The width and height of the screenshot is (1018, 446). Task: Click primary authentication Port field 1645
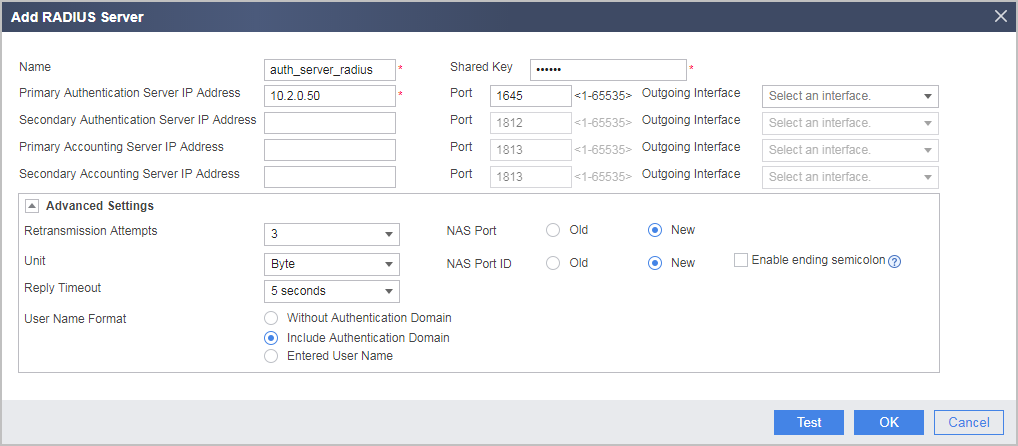530,96
